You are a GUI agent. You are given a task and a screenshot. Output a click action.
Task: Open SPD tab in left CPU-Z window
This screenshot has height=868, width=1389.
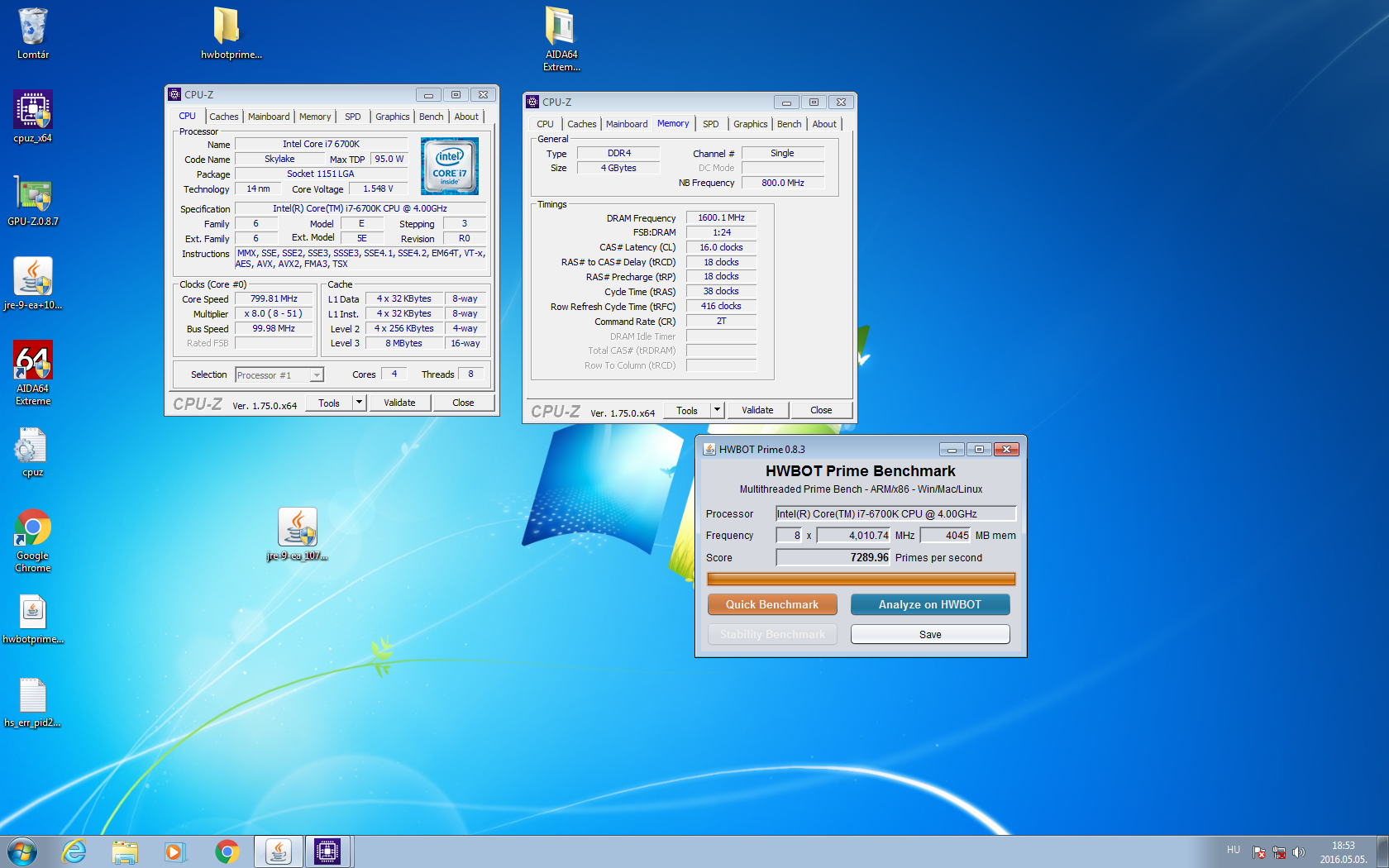tap(353, 117)
